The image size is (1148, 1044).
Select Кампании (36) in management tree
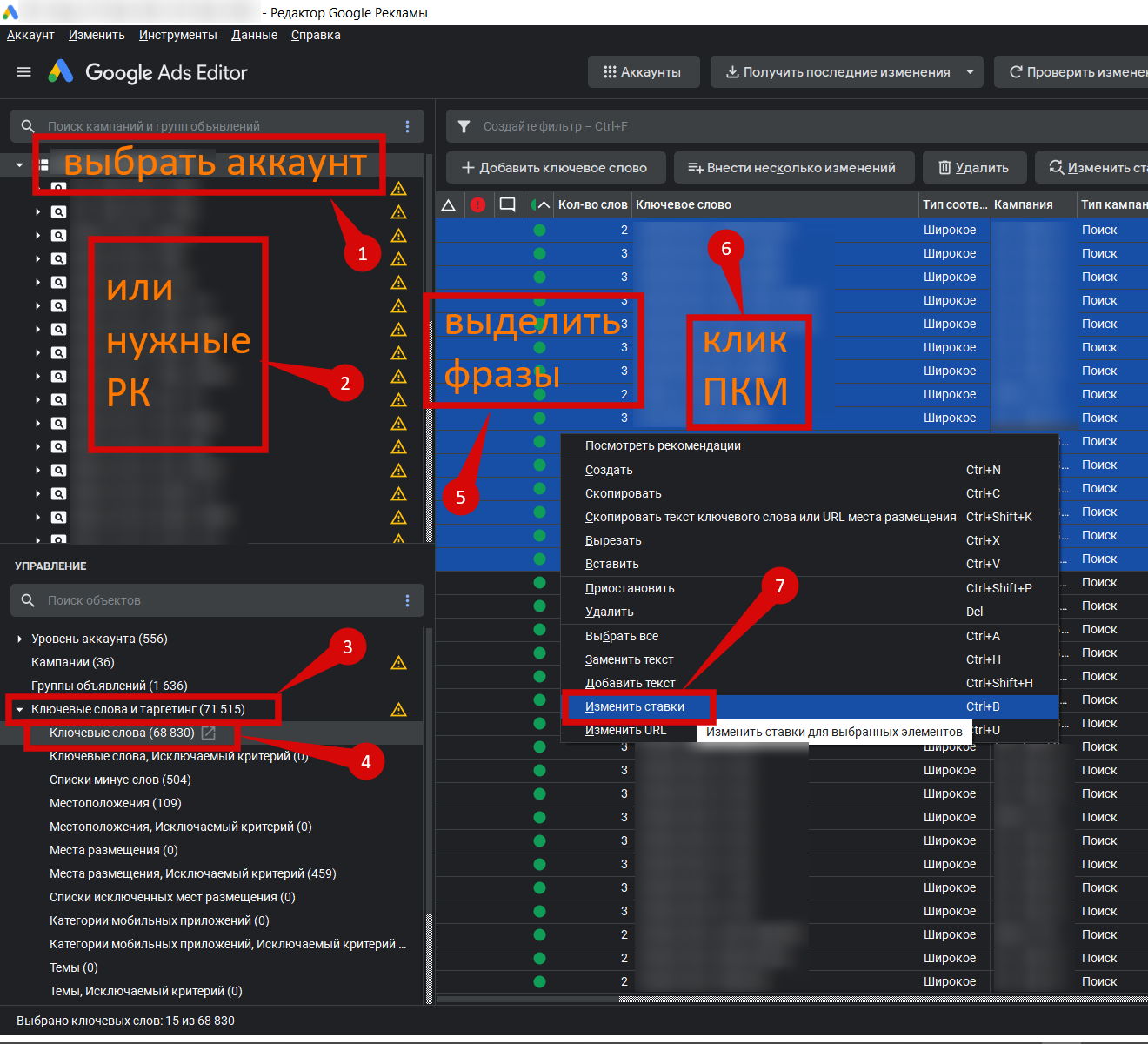point(73,662)
